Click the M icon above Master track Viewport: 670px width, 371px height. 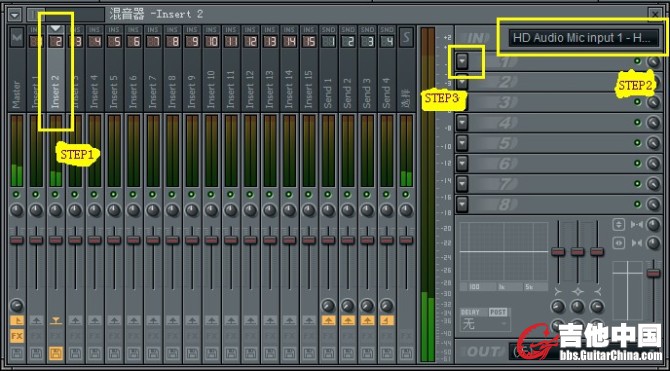point(17,38)
